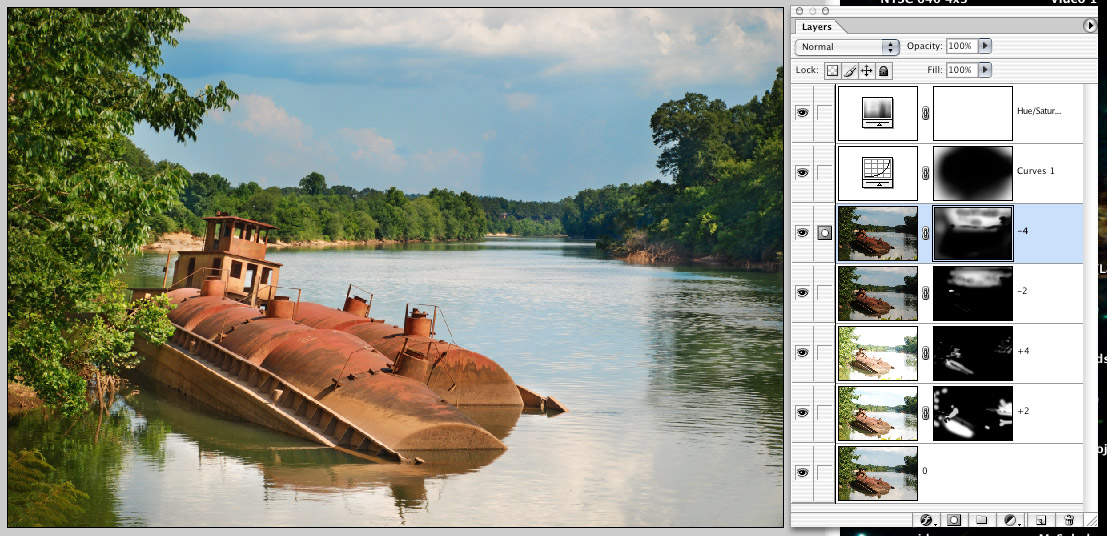Open the new adjustment layer menu icon
The width and height of the screenshot is (1107, 536).
[x=1011, y=520]
